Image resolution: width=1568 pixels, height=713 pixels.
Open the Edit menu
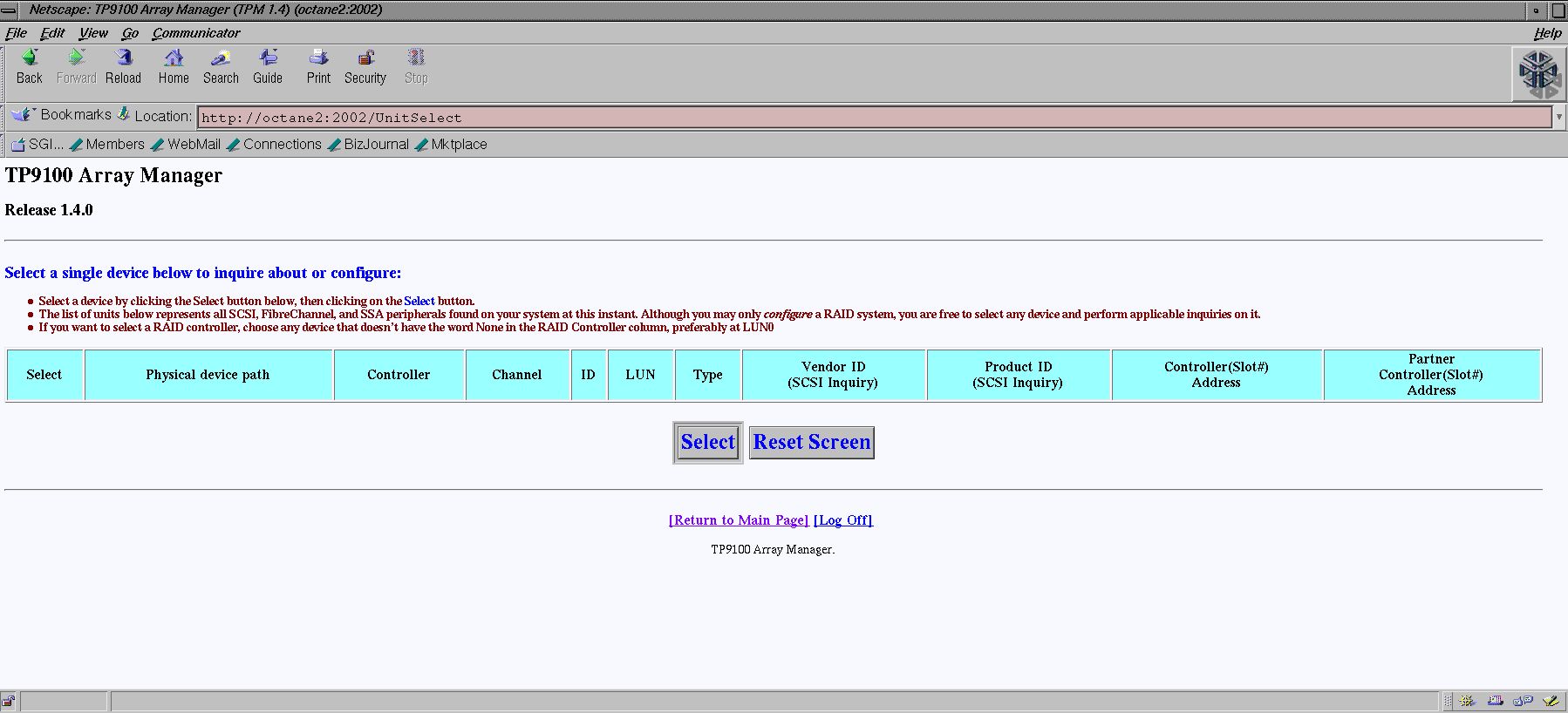point(52,33)
